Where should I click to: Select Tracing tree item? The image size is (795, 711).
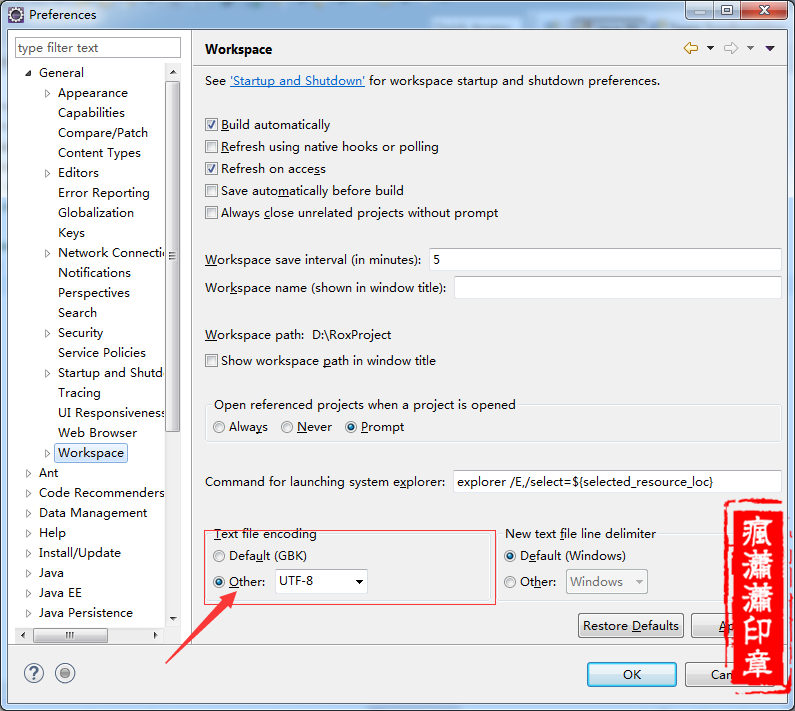(x=79, y=393)
